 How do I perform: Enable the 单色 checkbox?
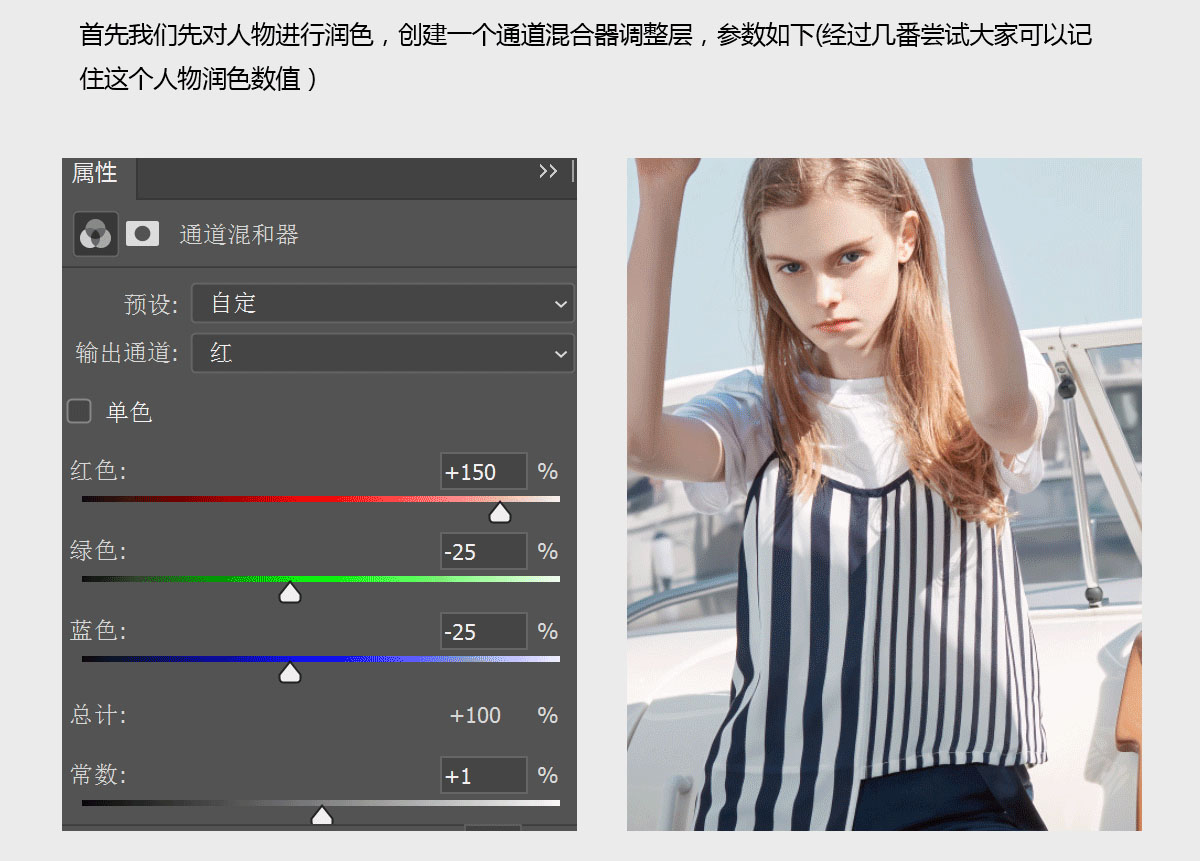click(x=79, y=411)
